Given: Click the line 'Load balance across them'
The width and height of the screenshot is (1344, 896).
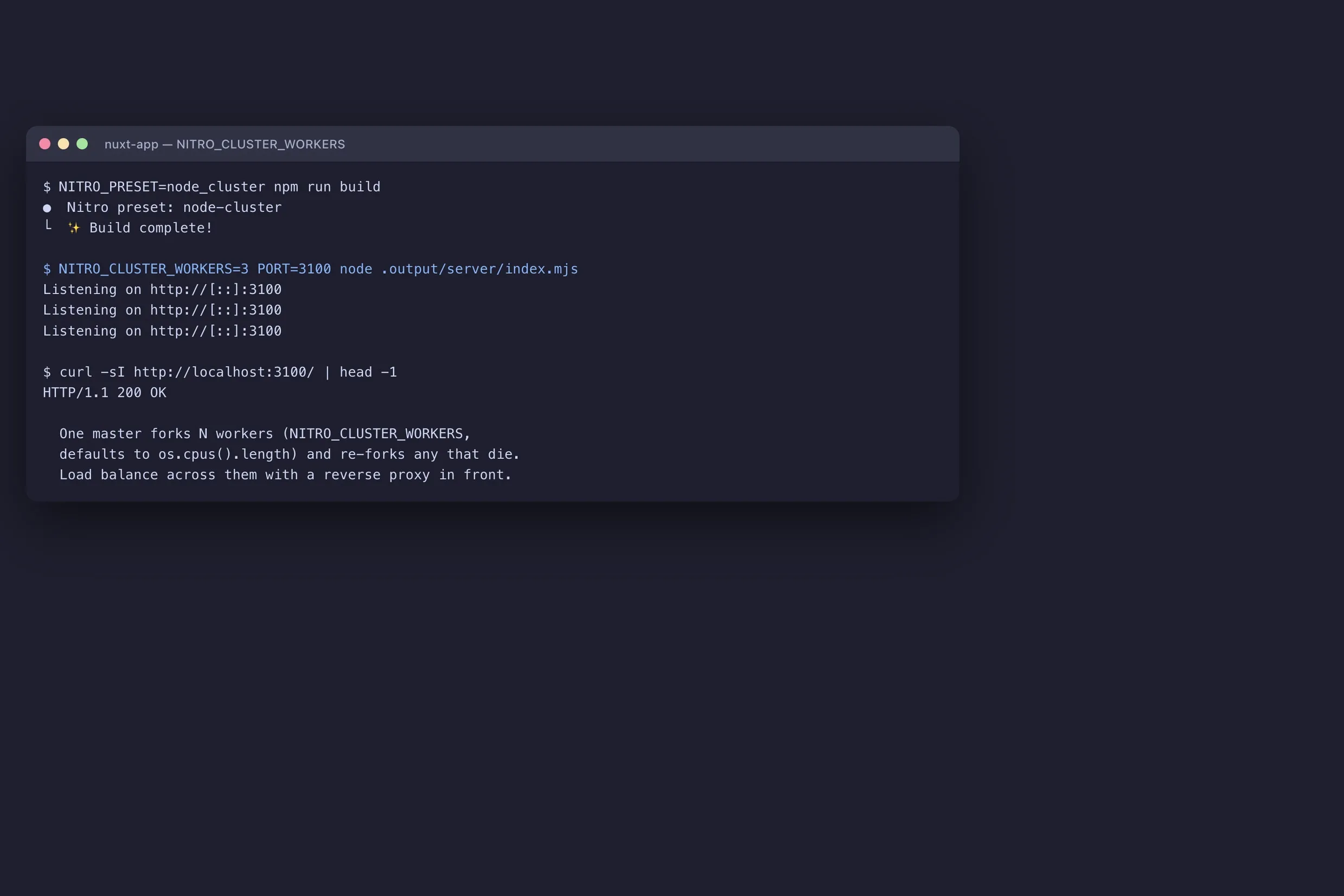Looking at the screenshot, I should (286, 475).
